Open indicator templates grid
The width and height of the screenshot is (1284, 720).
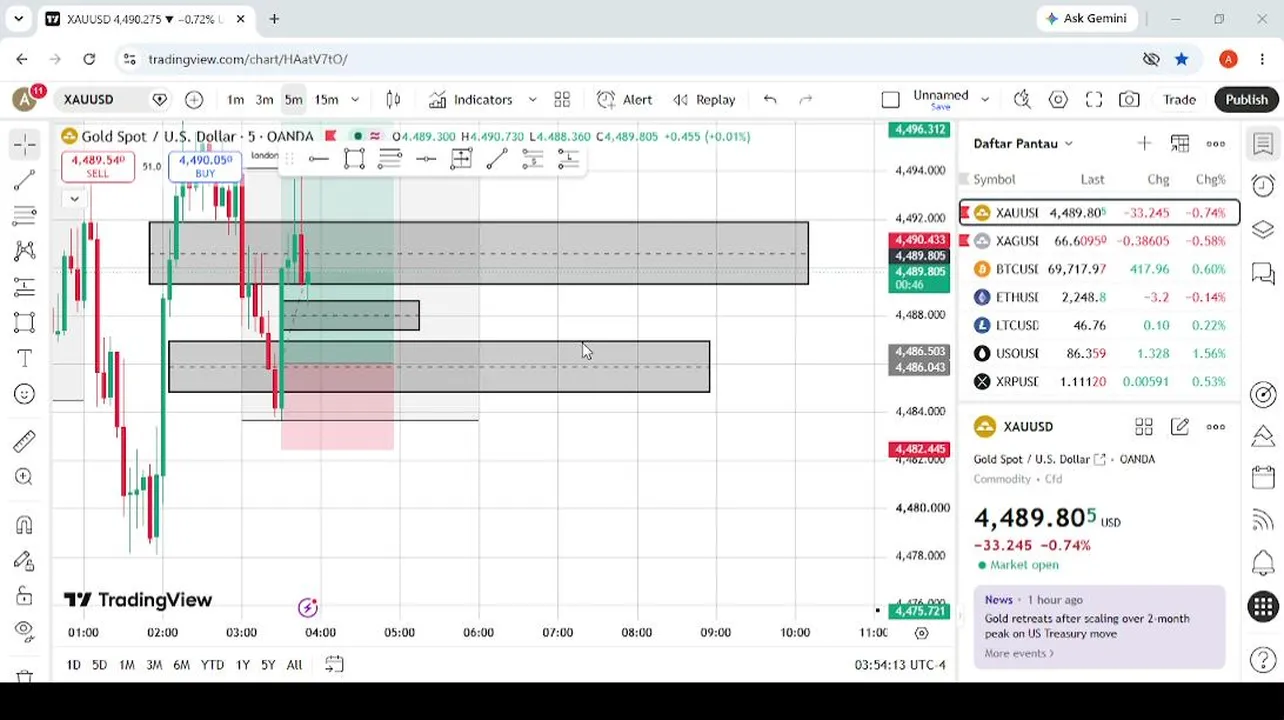pyautogui.click(x=562, y=99)
